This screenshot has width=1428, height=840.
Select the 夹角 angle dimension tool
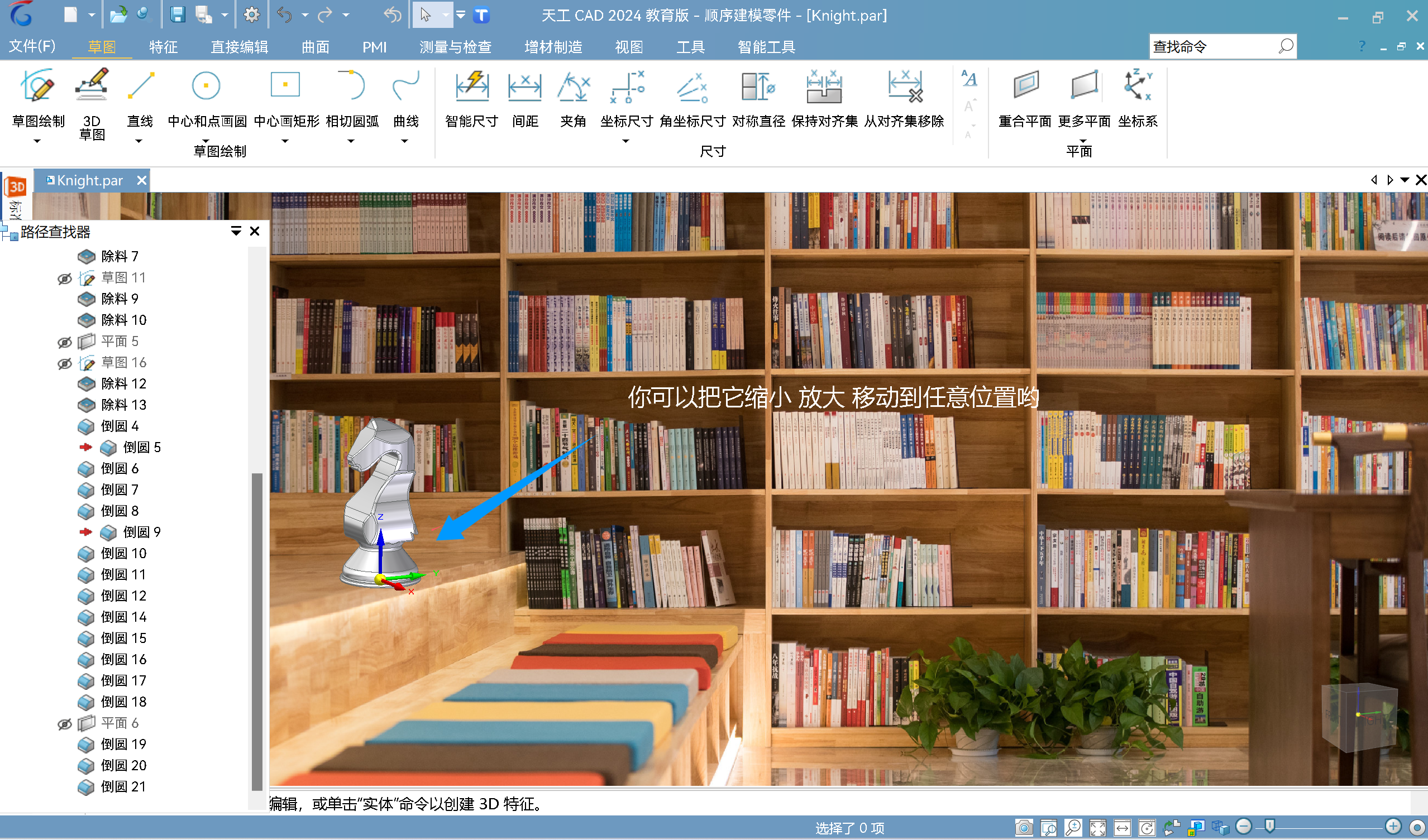[x=573, y=86]
